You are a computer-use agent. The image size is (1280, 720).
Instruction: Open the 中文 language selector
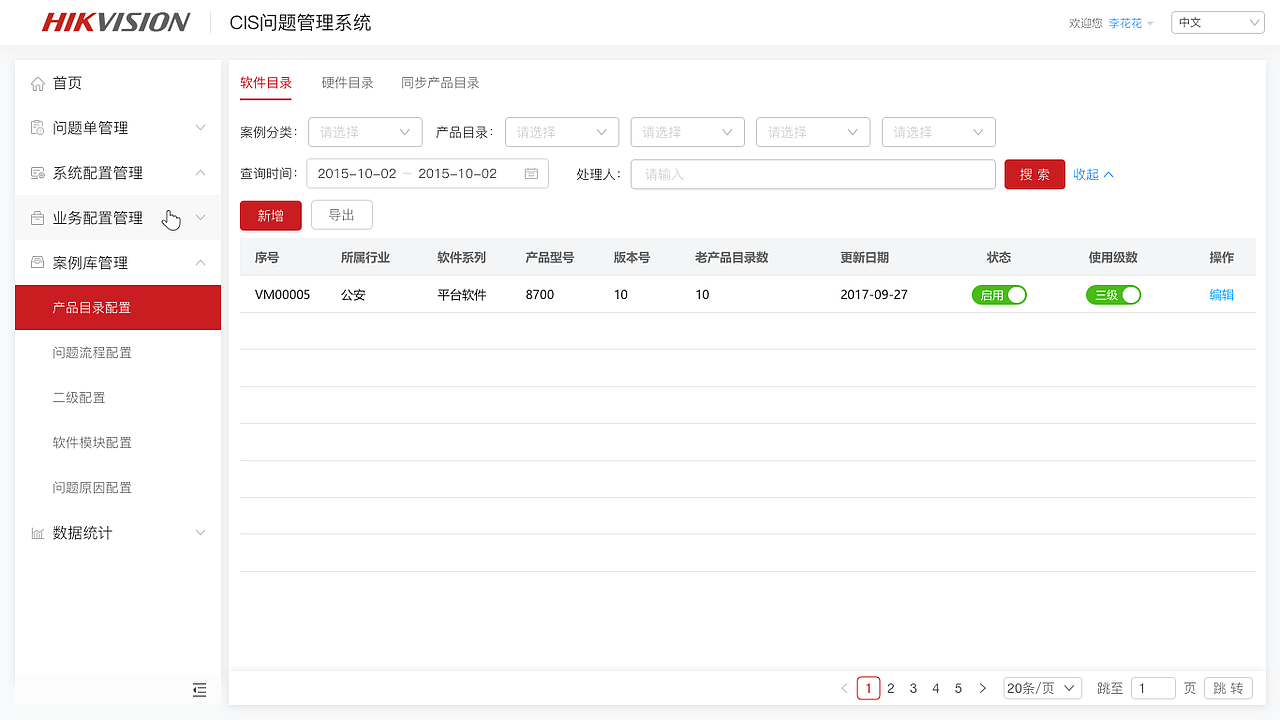[x=1217, y=21]
